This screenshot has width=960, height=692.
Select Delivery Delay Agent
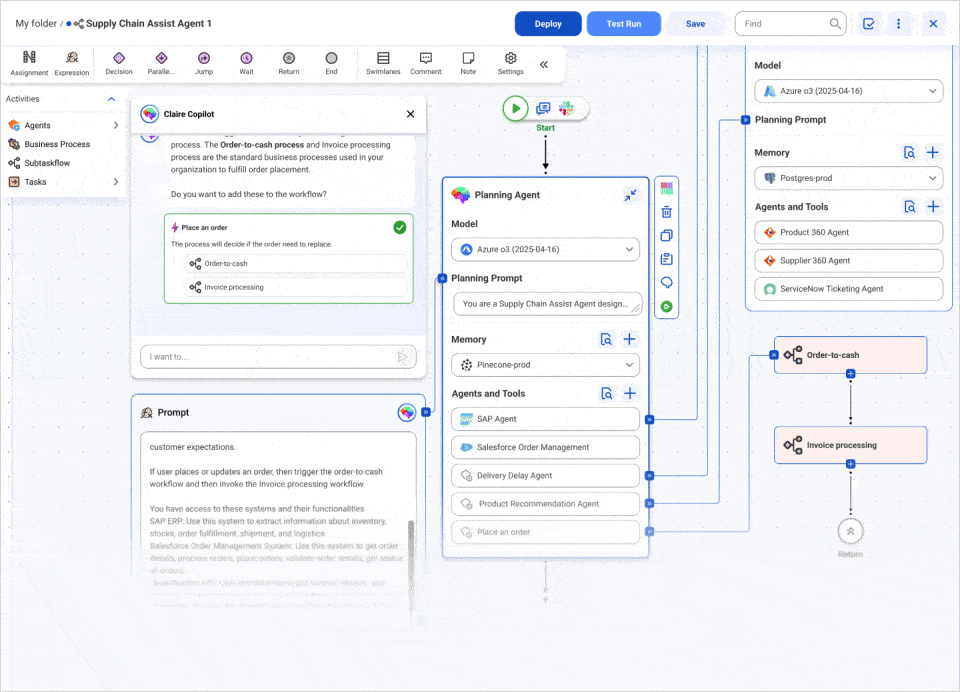click(x=546, y=475)
